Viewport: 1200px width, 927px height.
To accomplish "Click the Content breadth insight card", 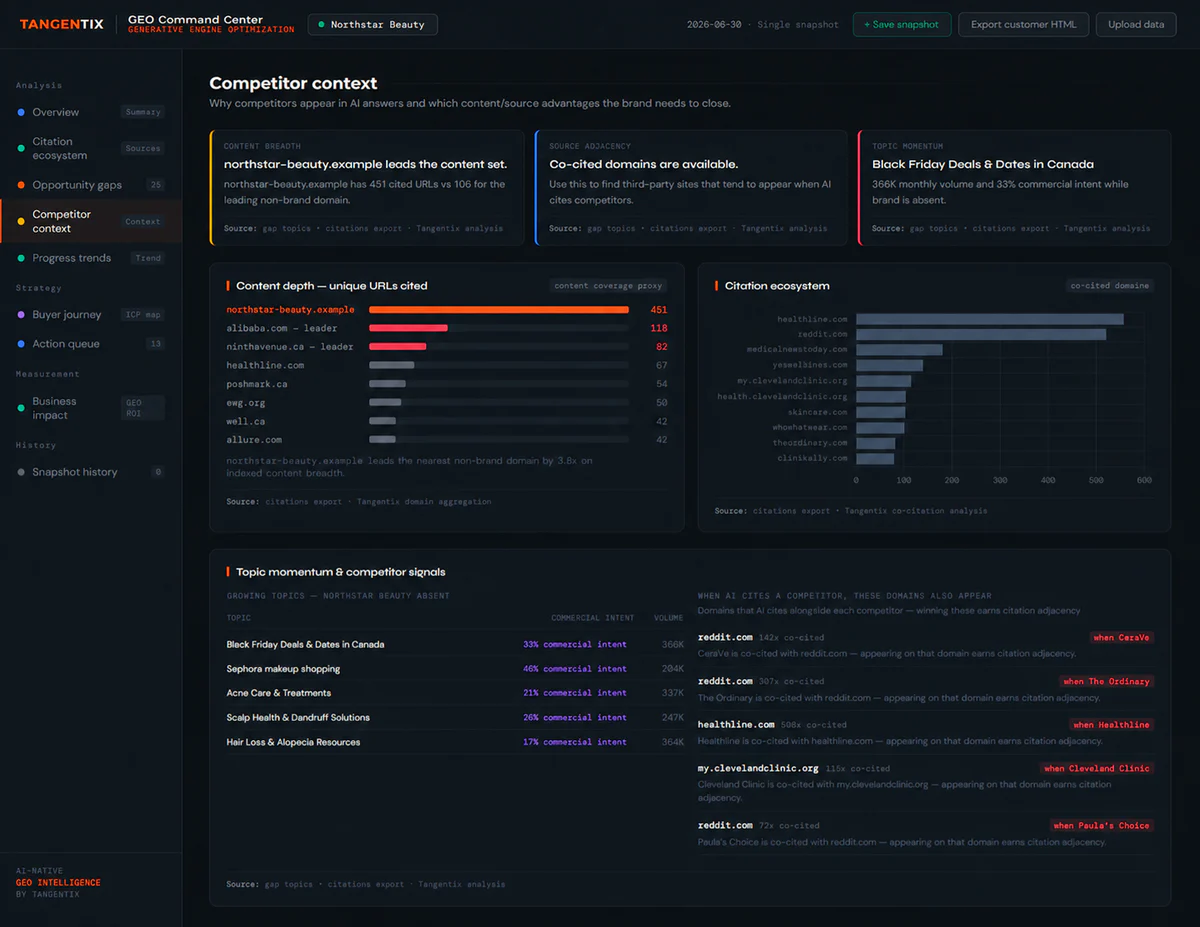I will [367, 187].
